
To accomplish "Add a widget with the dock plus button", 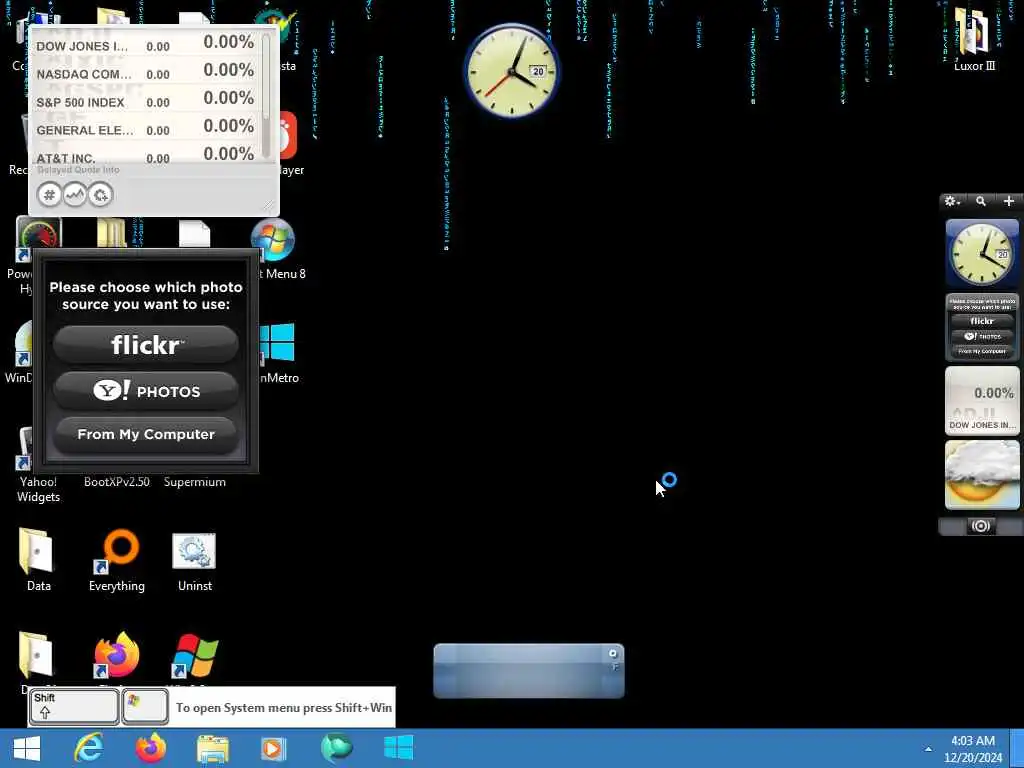I will [x=1008, y=201].
